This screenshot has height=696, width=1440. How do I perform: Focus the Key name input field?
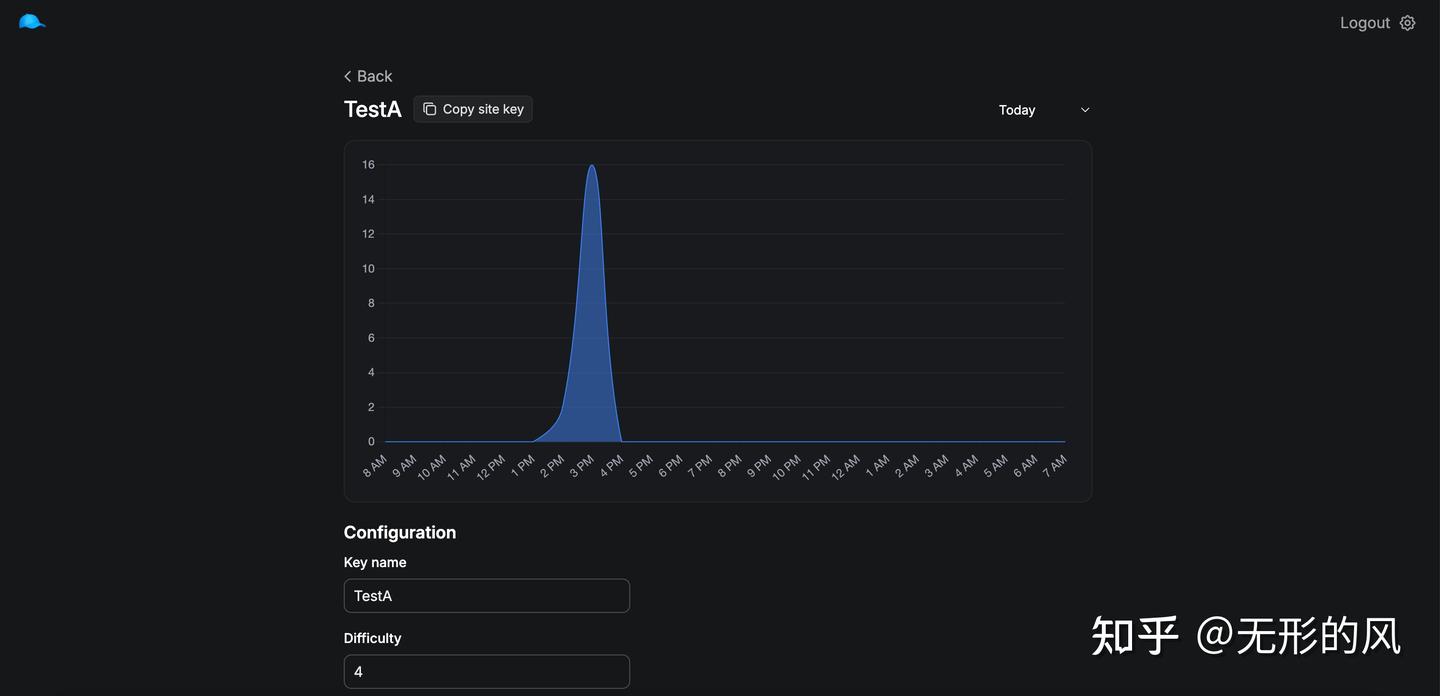(x=487, y=596)
